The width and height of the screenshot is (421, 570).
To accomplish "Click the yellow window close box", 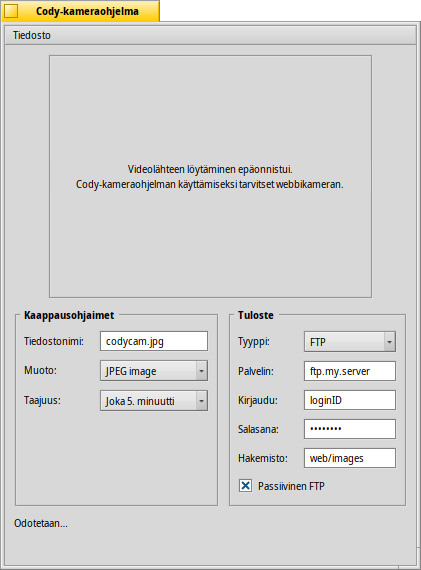I will [x=11, y=11].
